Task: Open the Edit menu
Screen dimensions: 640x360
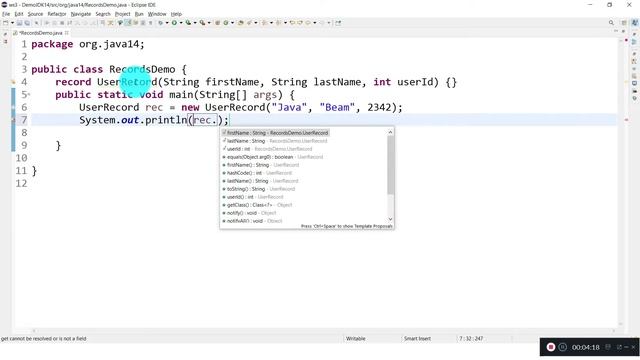Action: [19, 14]
